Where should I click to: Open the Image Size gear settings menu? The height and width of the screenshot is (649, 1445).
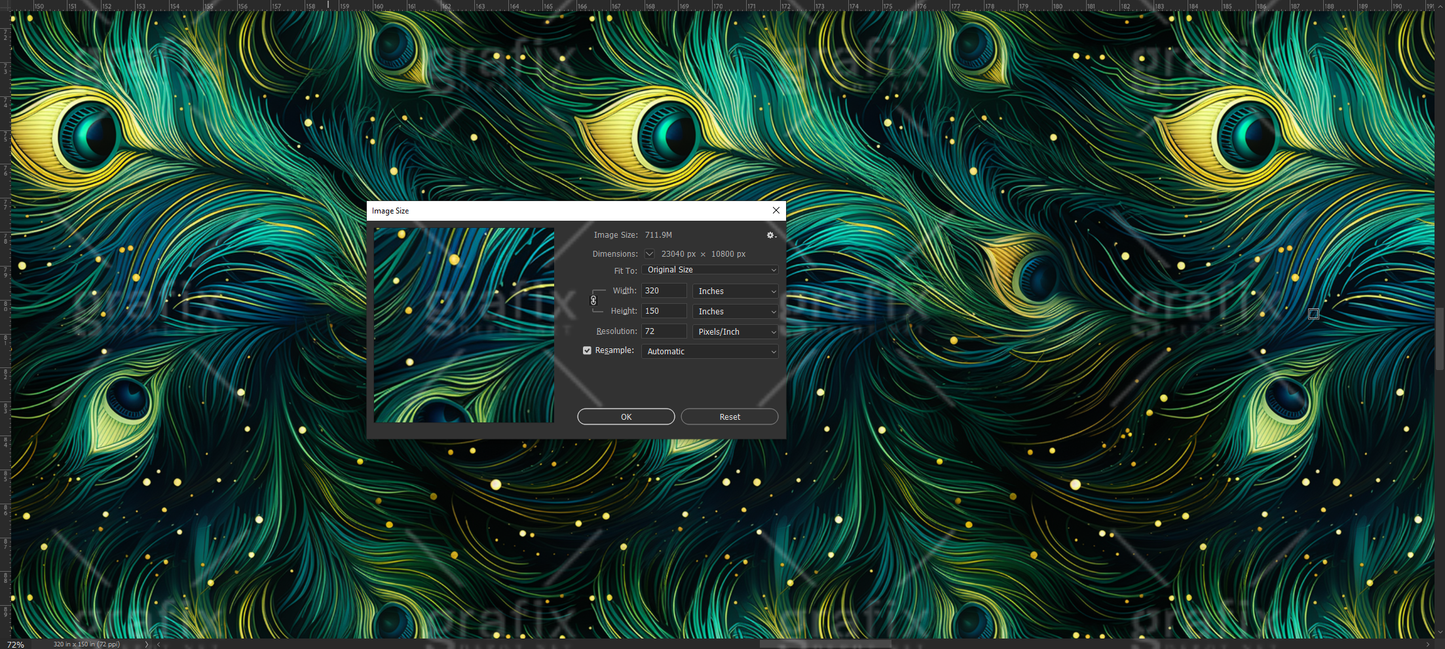770,235
